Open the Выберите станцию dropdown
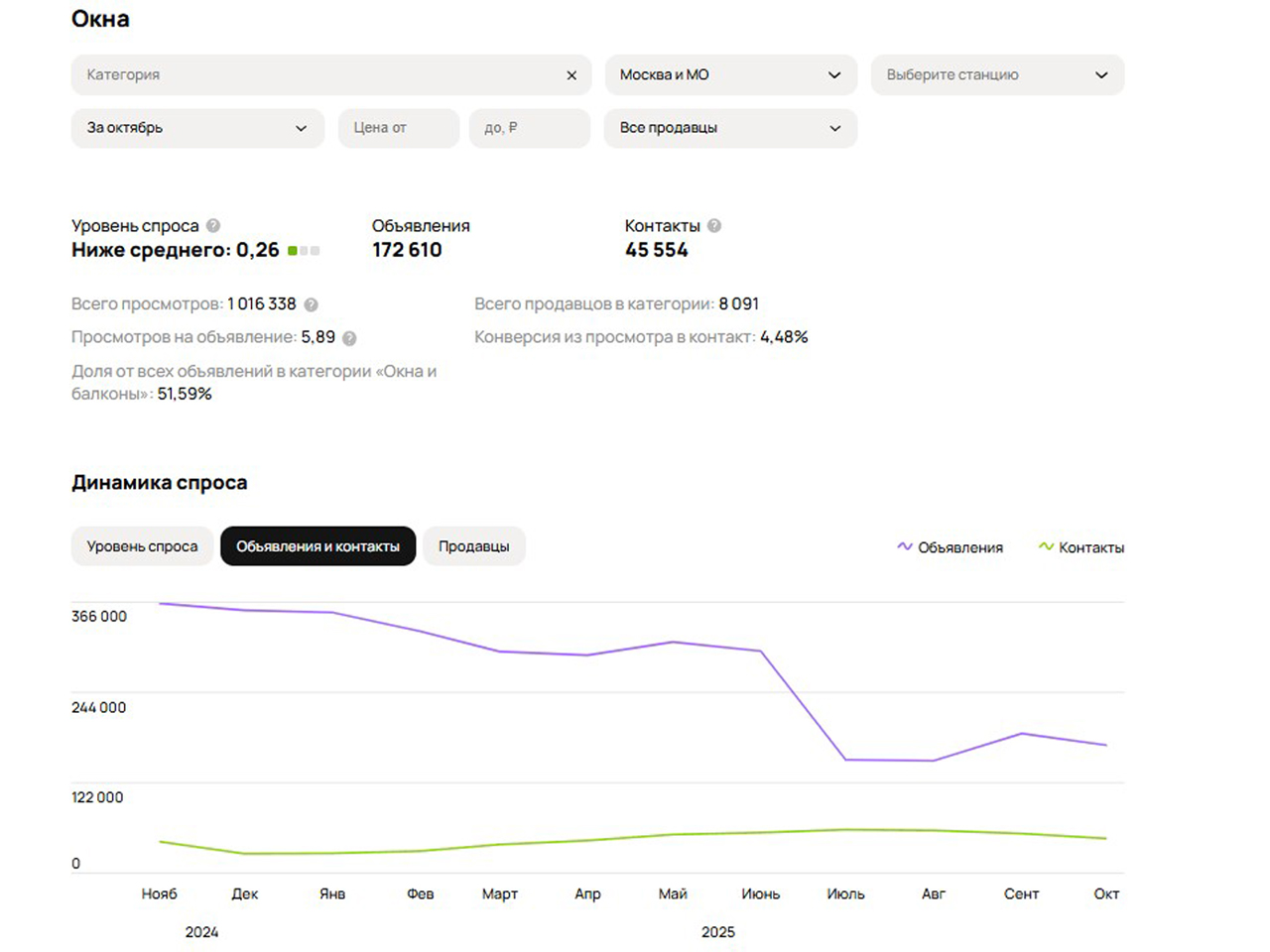1270x952 pixels. coord(996,75)
